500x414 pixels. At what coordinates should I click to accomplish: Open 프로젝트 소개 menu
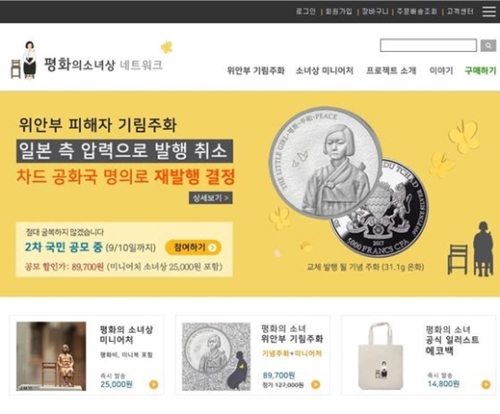pyautogui.click(x=391, y=71)
